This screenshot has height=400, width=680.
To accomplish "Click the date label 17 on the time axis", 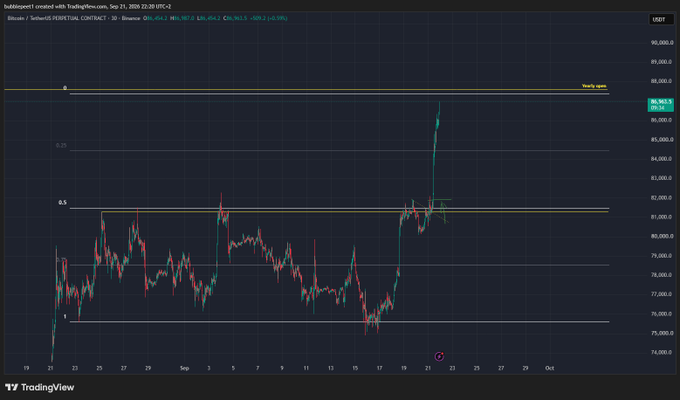I will pyautogui.click(x=379, y=368).
